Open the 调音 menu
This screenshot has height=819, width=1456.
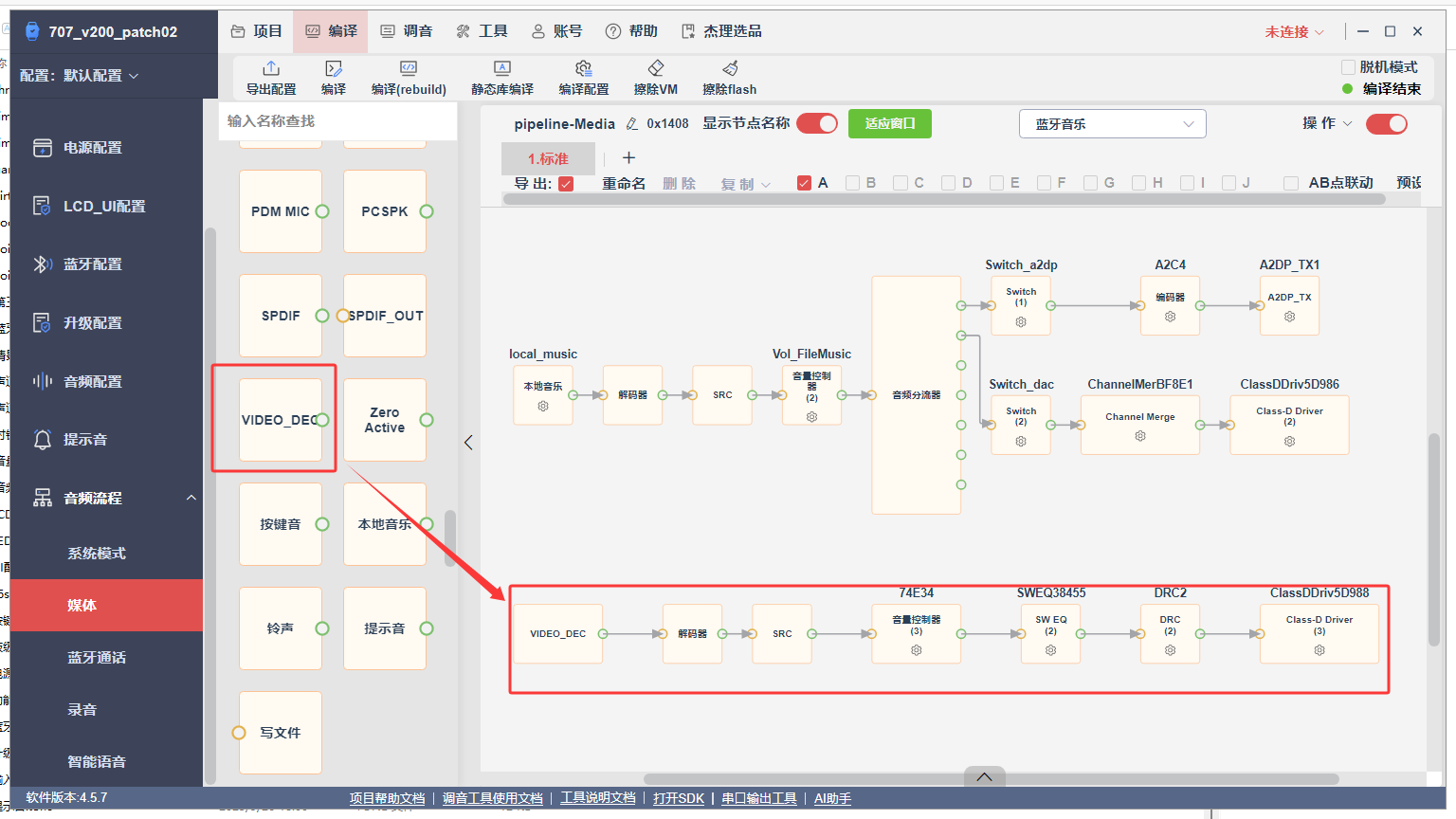(407, 31)
